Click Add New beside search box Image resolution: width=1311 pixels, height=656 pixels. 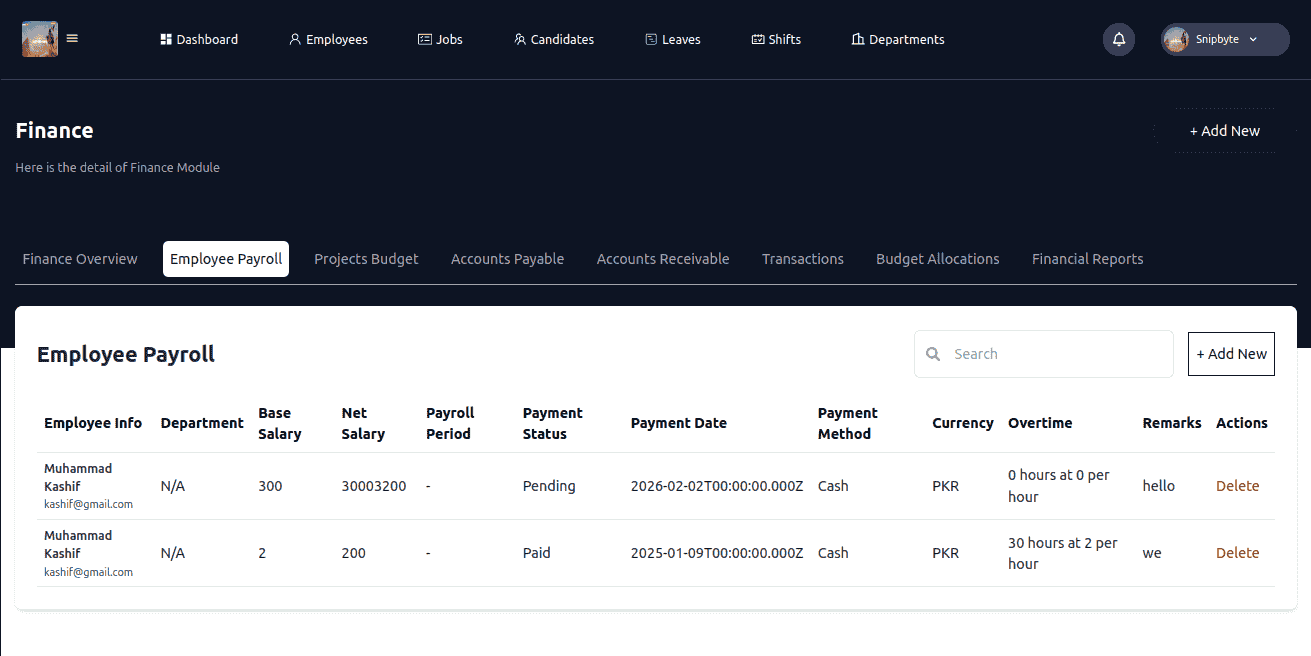click(x=1231, y=354)
